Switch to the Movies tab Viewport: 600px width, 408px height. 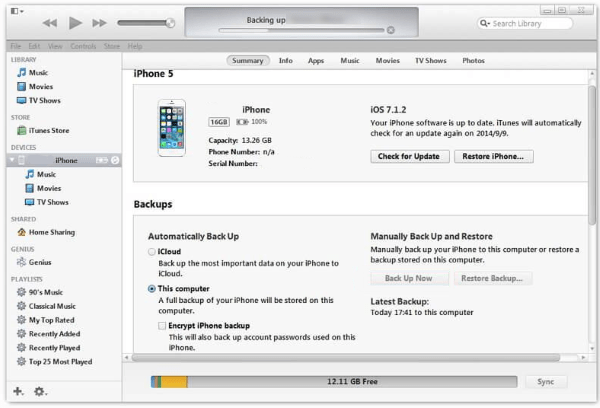click(x=387, y=60)
